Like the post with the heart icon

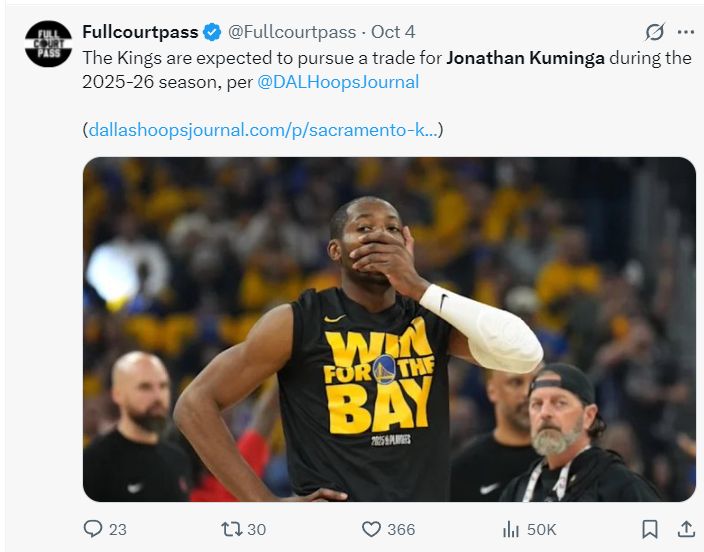[x=371, y=528]
